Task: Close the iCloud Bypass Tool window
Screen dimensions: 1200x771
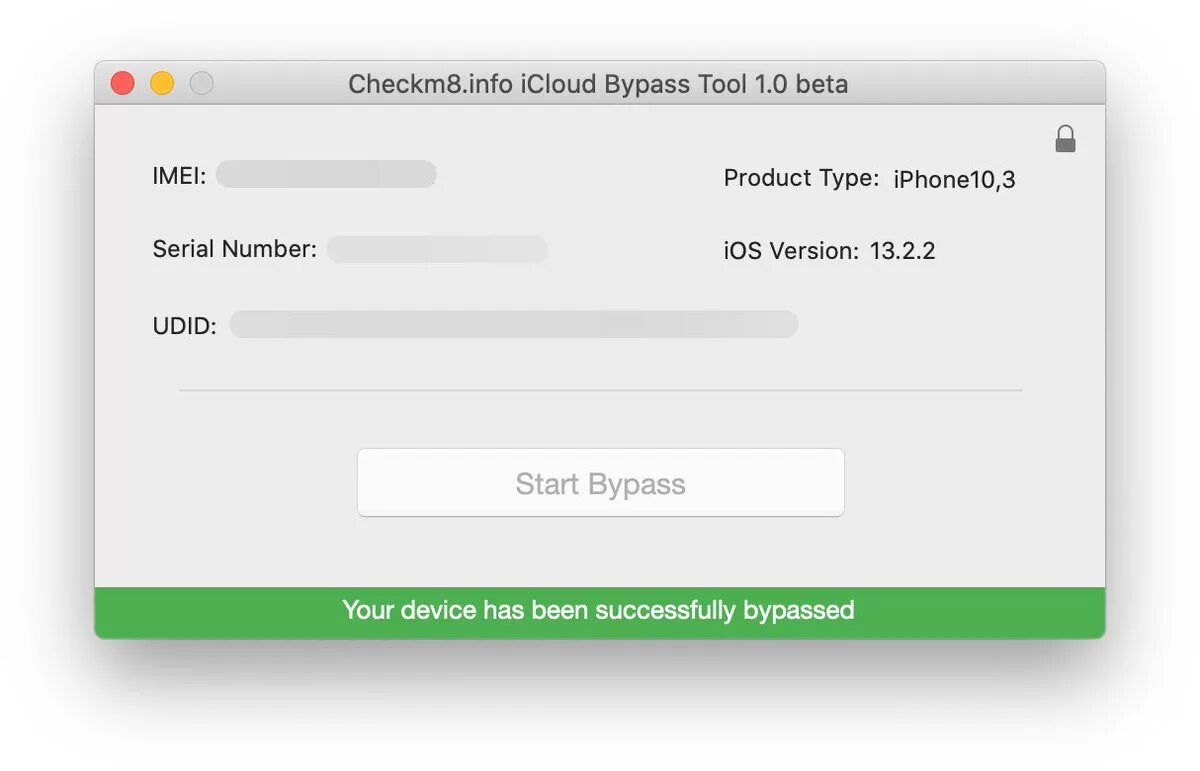Action: [x=123, y=84]
